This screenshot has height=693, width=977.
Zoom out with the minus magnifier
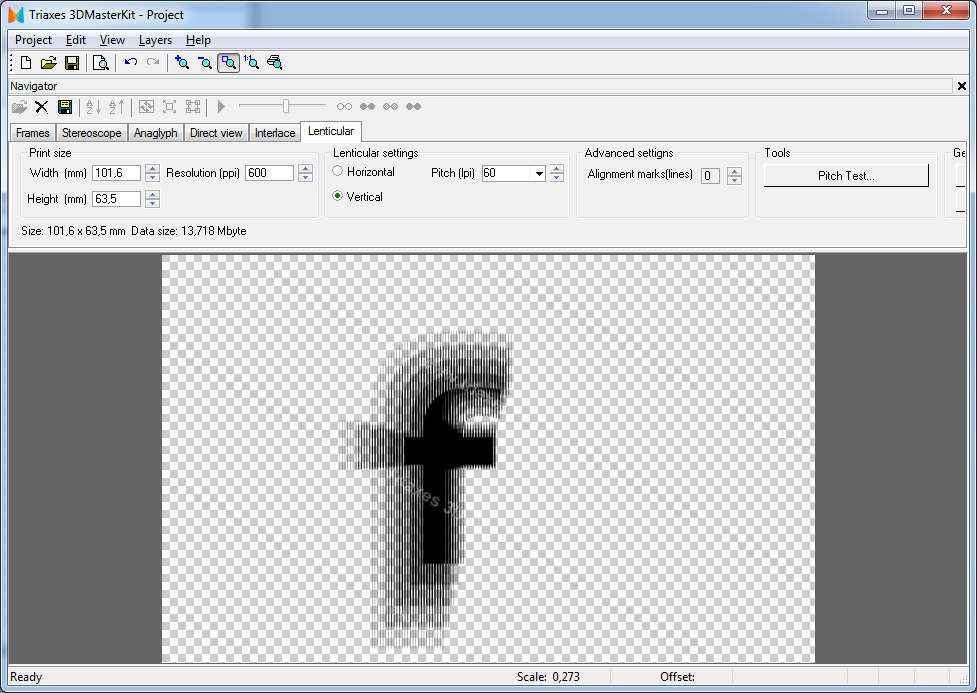point(204,62)
